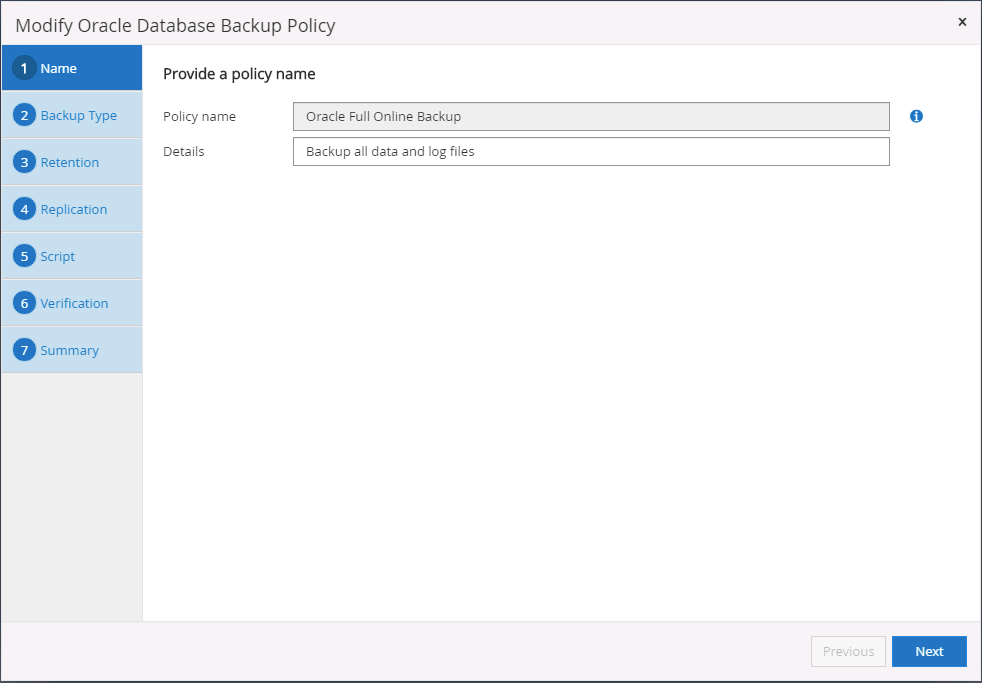Click the step 4 number circle
982x683 pixels.
pos(25,209)
